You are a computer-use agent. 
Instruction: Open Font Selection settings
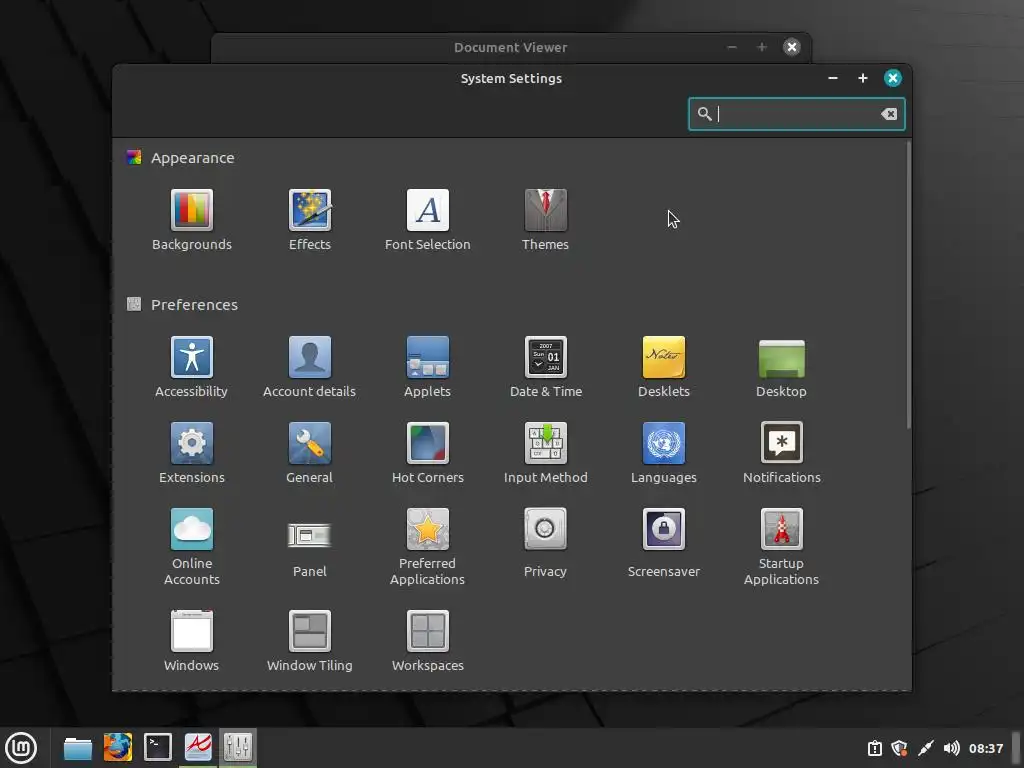click(428, 220)
